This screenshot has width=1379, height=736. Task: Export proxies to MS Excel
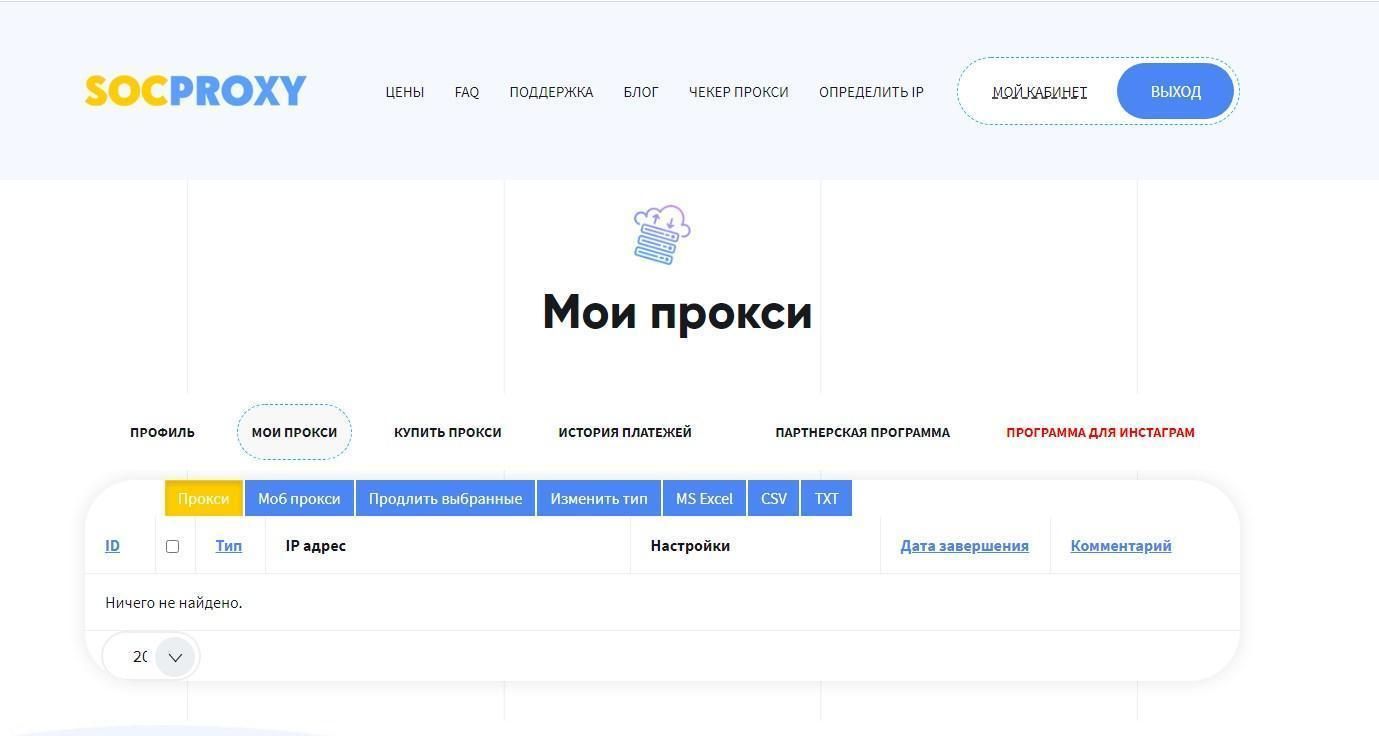[x=704, y=498]
